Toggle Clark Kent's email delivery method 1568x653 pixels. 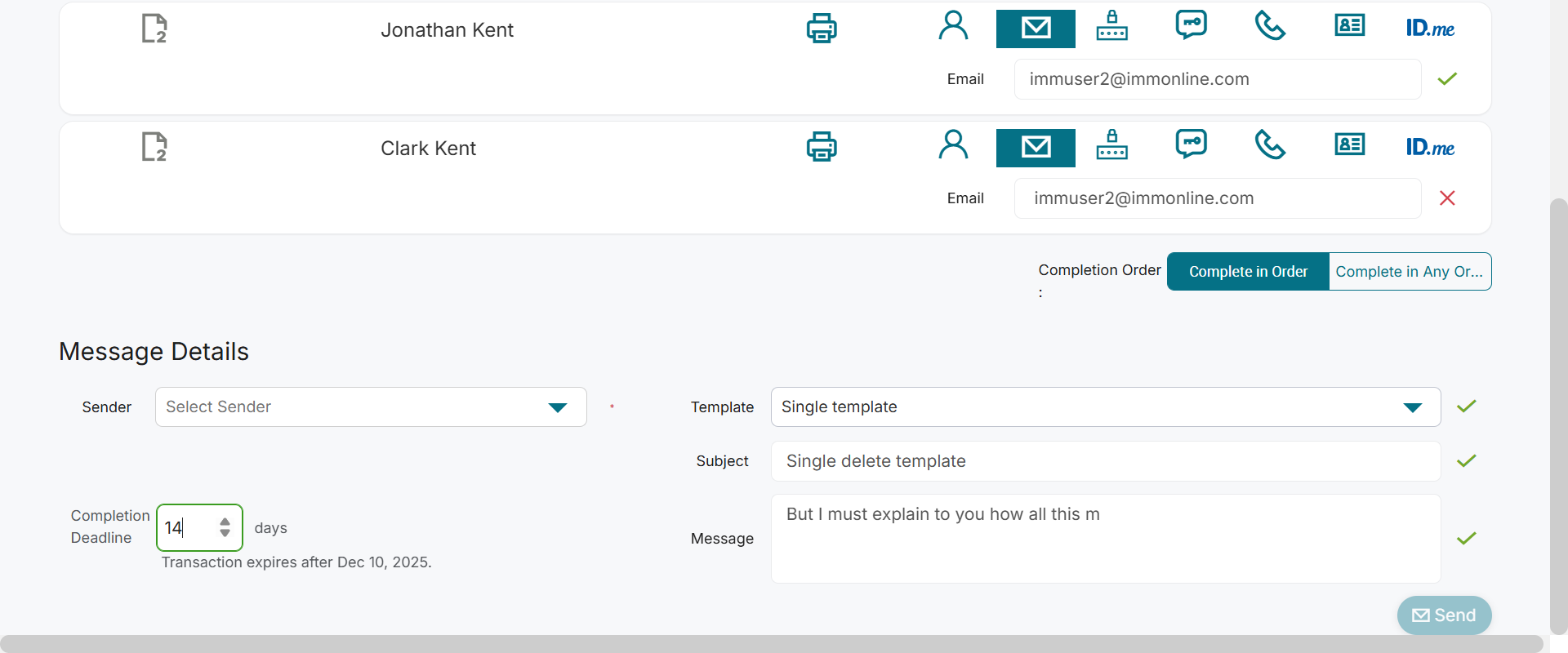click(x=1036, y=148)
